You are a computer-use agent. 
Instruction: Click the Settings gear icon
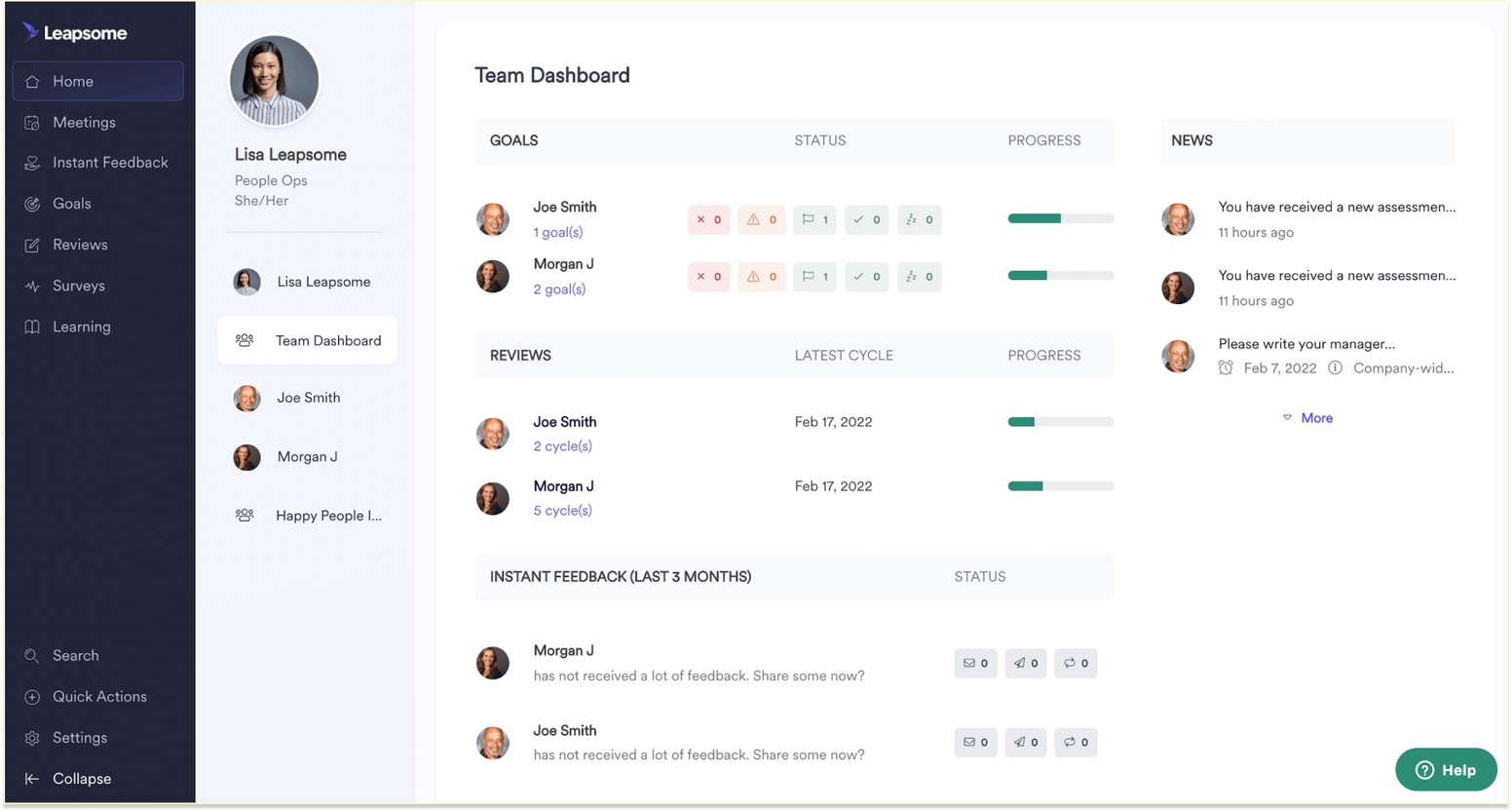(x=32, y=738)
